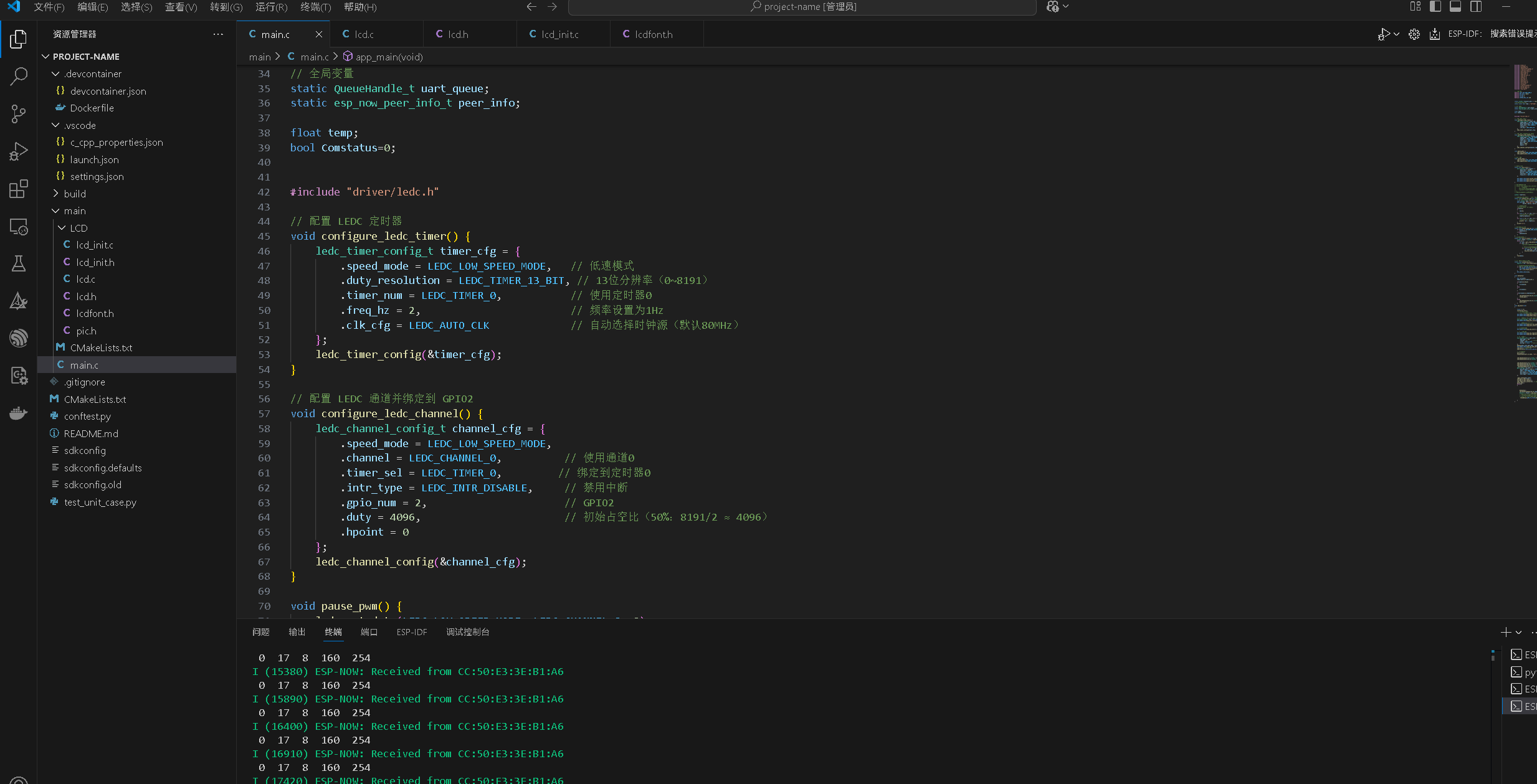1537x784 pixels.
Task: Toggle the secondary sidebar visibility
Action: [1476, 7]
